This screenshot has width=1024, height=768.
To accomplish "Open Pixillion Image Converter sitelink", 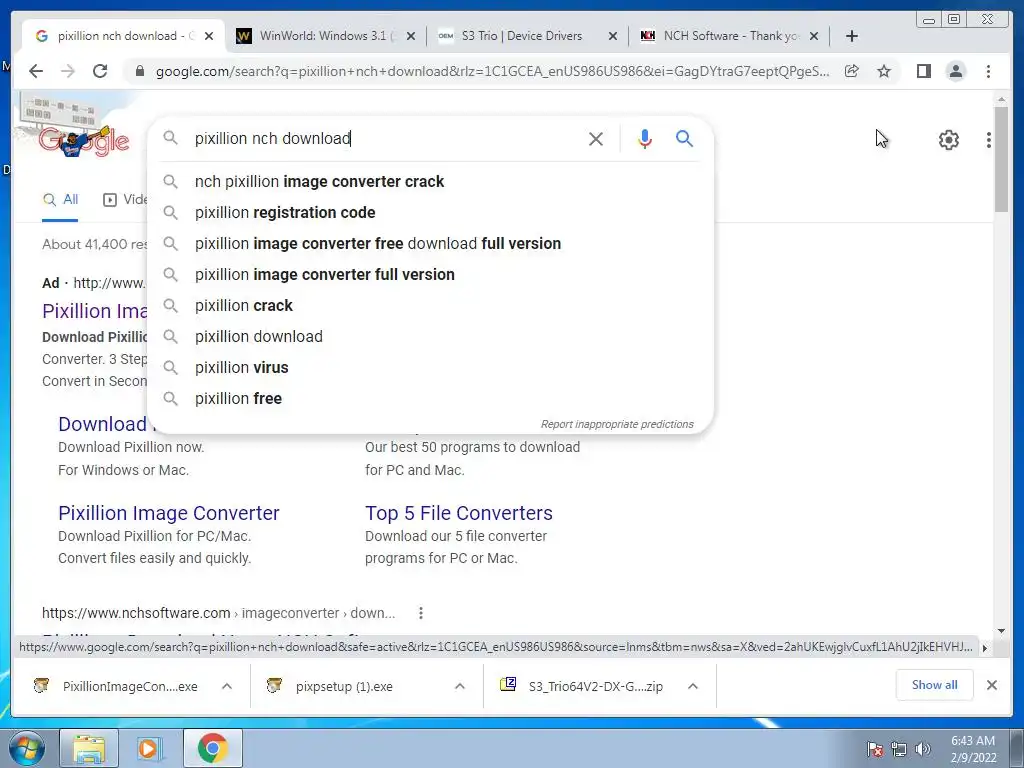I will [x=168, y=513].
